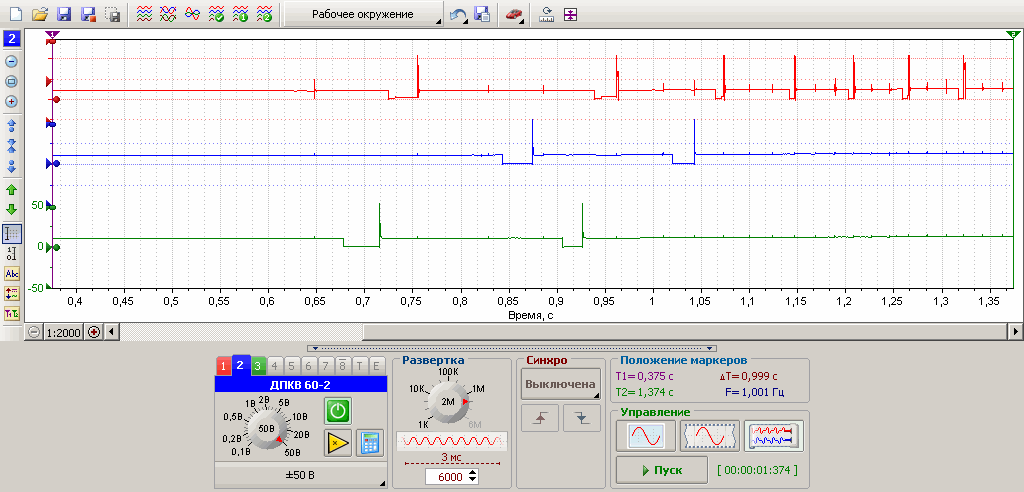Click the red car icon in toolbar
The width and height of the screenshot is (1024, 492).
pyautogui.click(x=513, y=15)
